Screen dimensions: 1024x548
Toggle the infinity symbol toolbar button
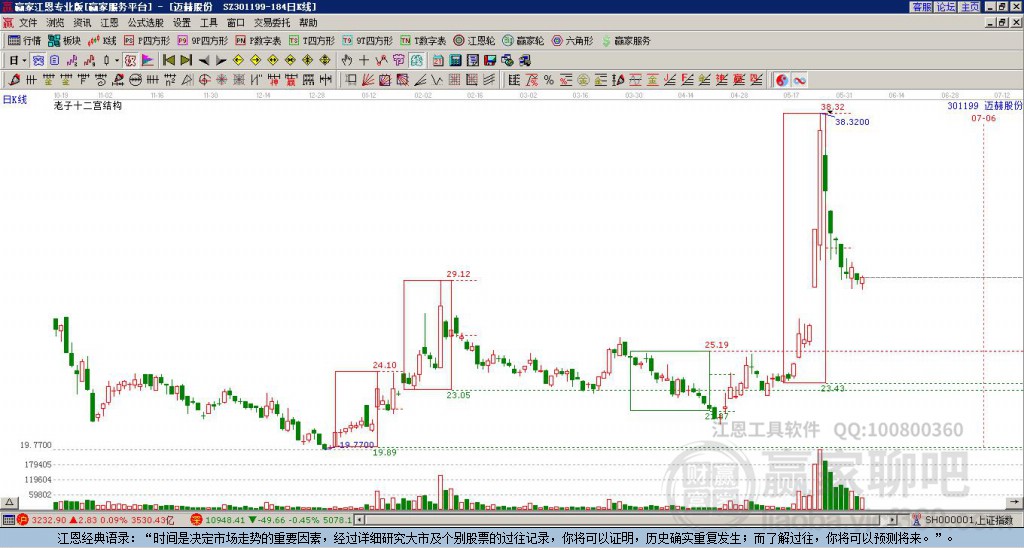[799, 80]
